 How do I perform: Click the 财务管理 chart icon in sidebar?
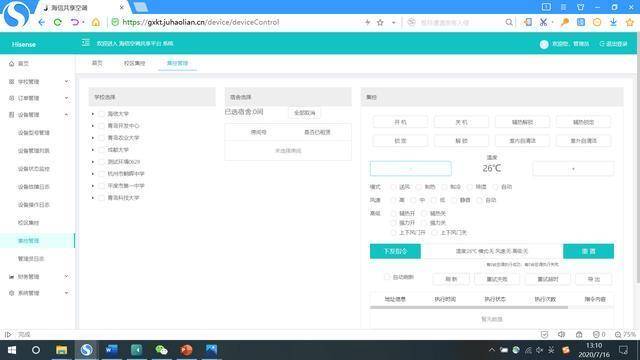click(x=11, y=276)
